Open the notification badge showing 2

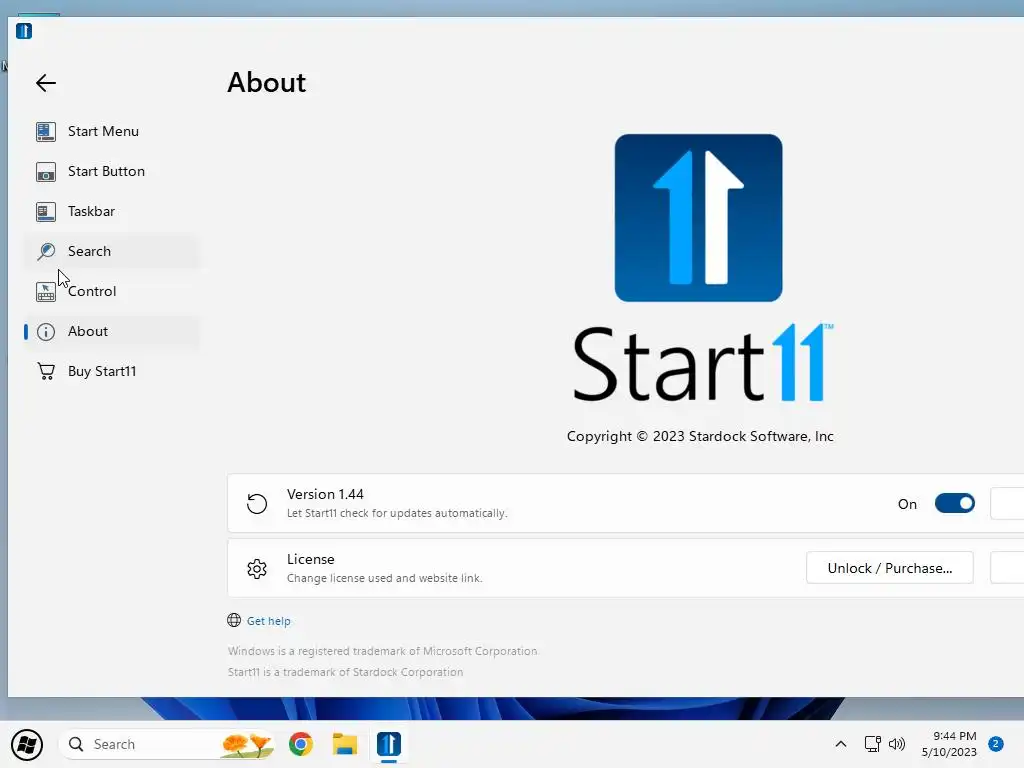996,744
